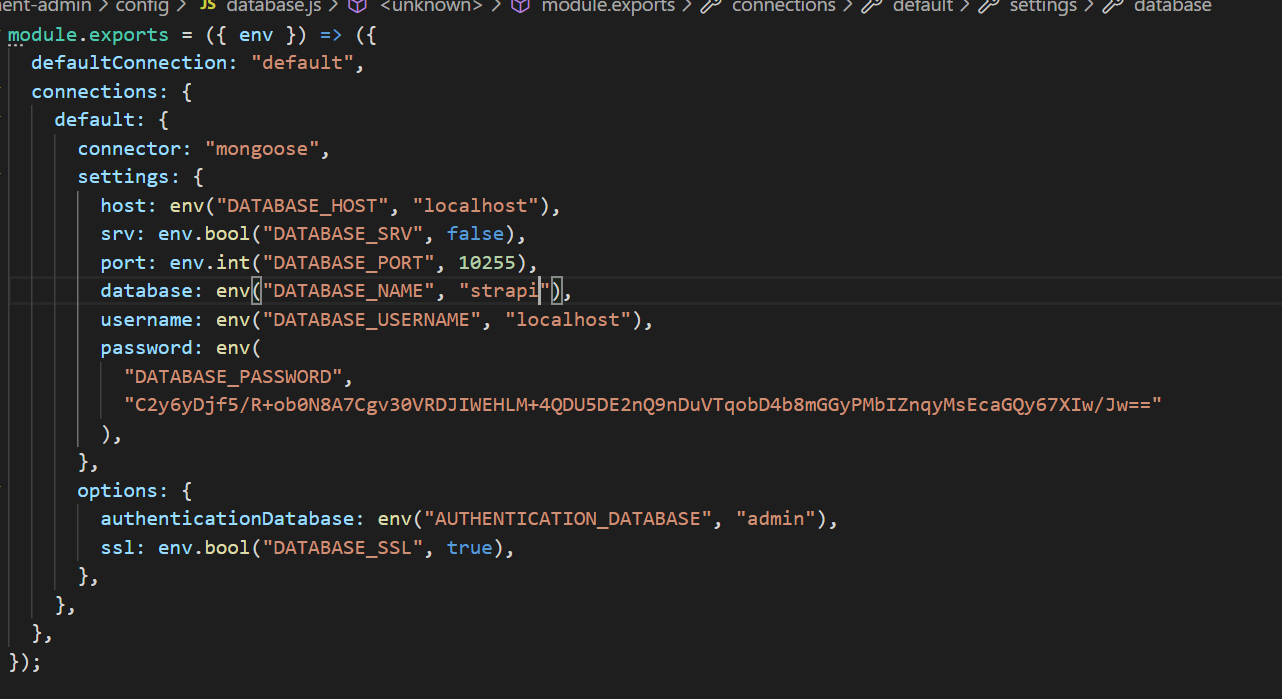1282x699 pixels.
Task: Click wrench icon before settings breadcrumb
Action: (990, 6)
